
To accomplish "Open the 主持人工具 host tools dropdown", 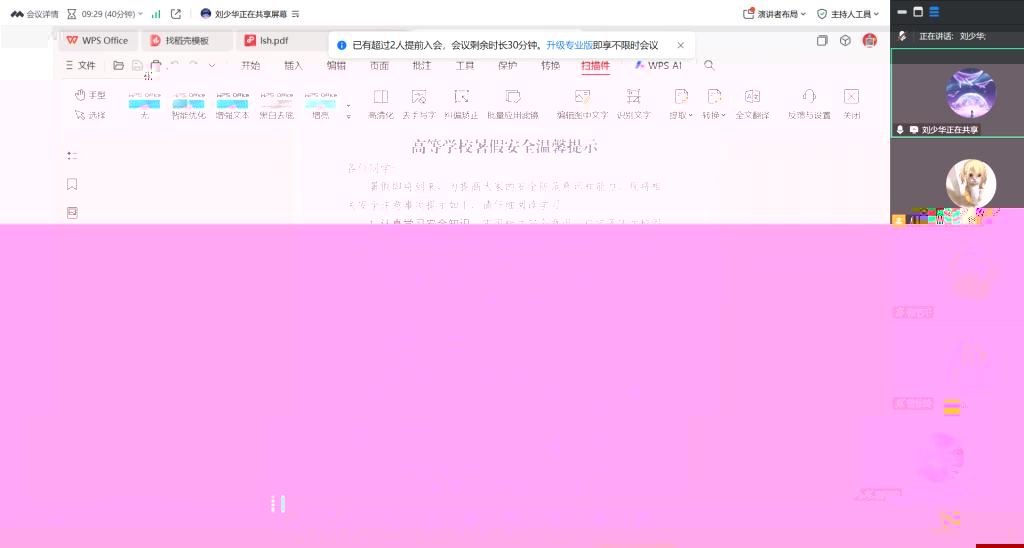I will 848,14.
